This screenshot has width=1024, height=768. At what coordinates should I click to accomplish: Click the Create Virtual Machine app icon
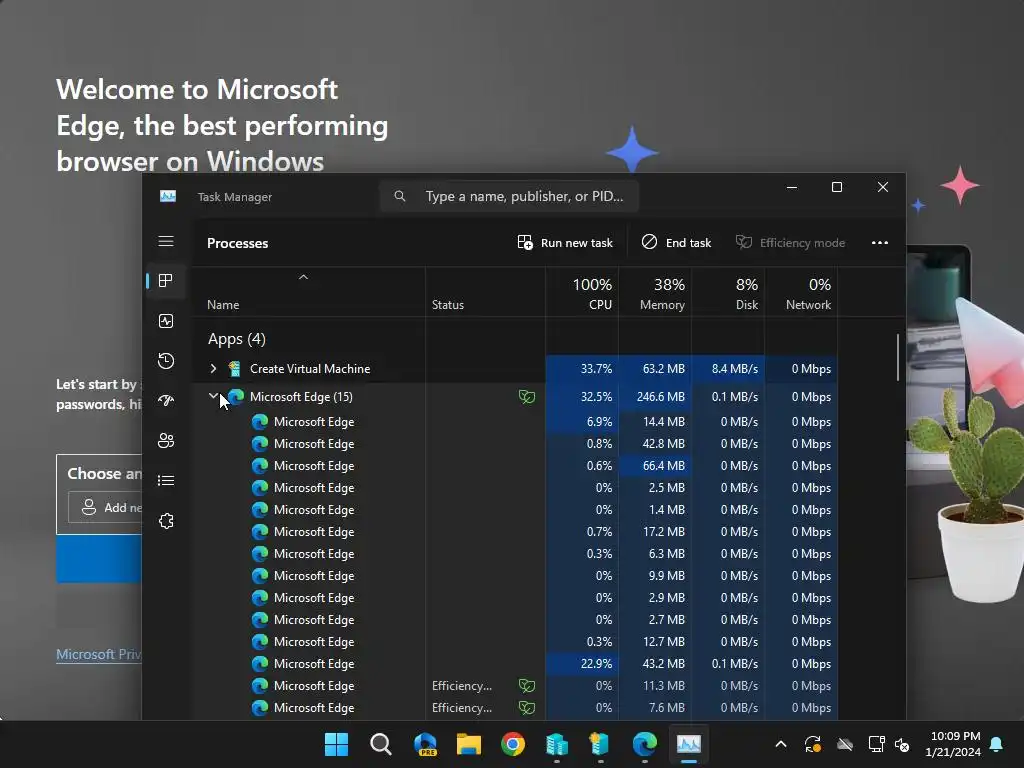[x=234, y=368]
